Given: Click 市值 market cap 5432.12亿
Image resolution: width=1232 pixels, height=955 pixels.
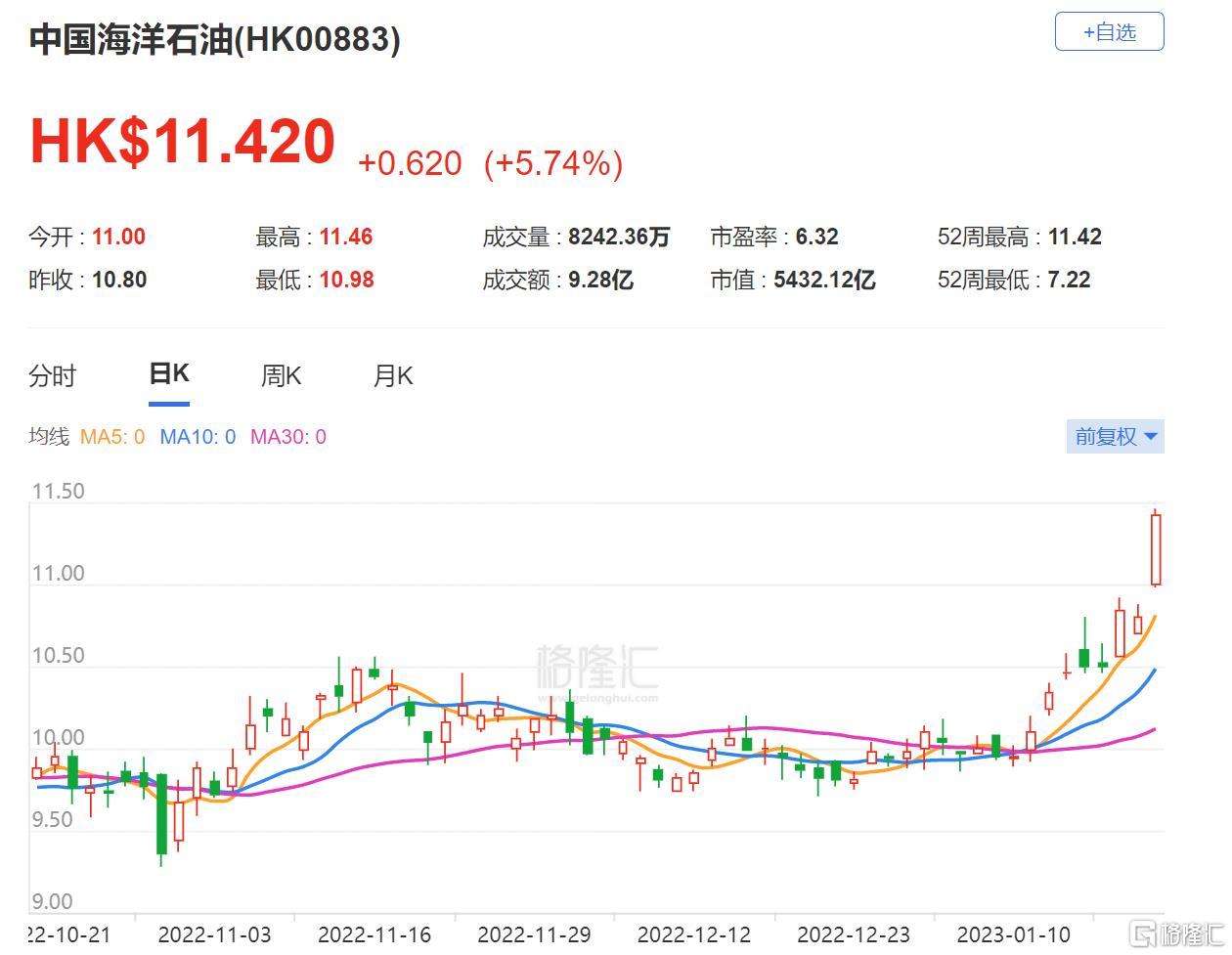Looking at the screenshot, I should [x=824, y=281].
